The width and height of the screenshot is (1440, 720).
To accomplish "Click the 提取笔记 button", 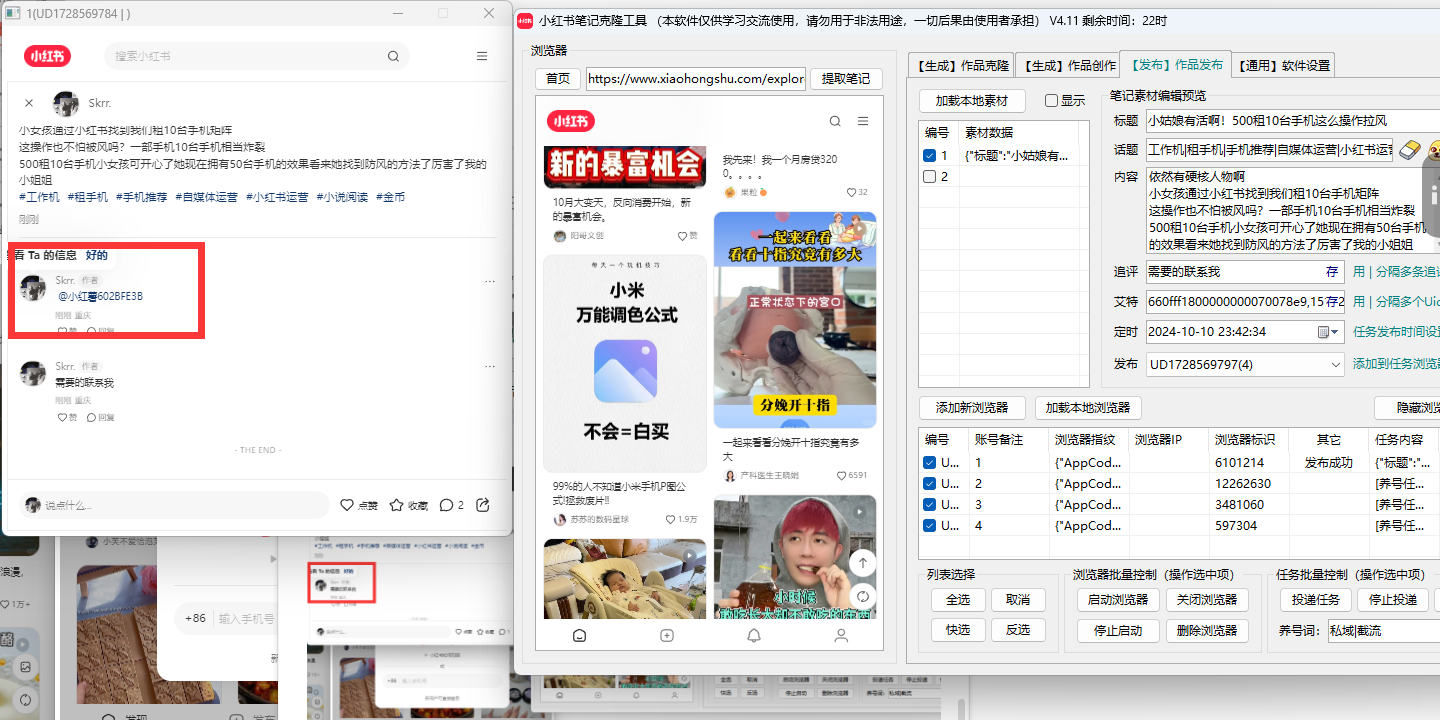I will pyautogui.click(x=846, y=77).
